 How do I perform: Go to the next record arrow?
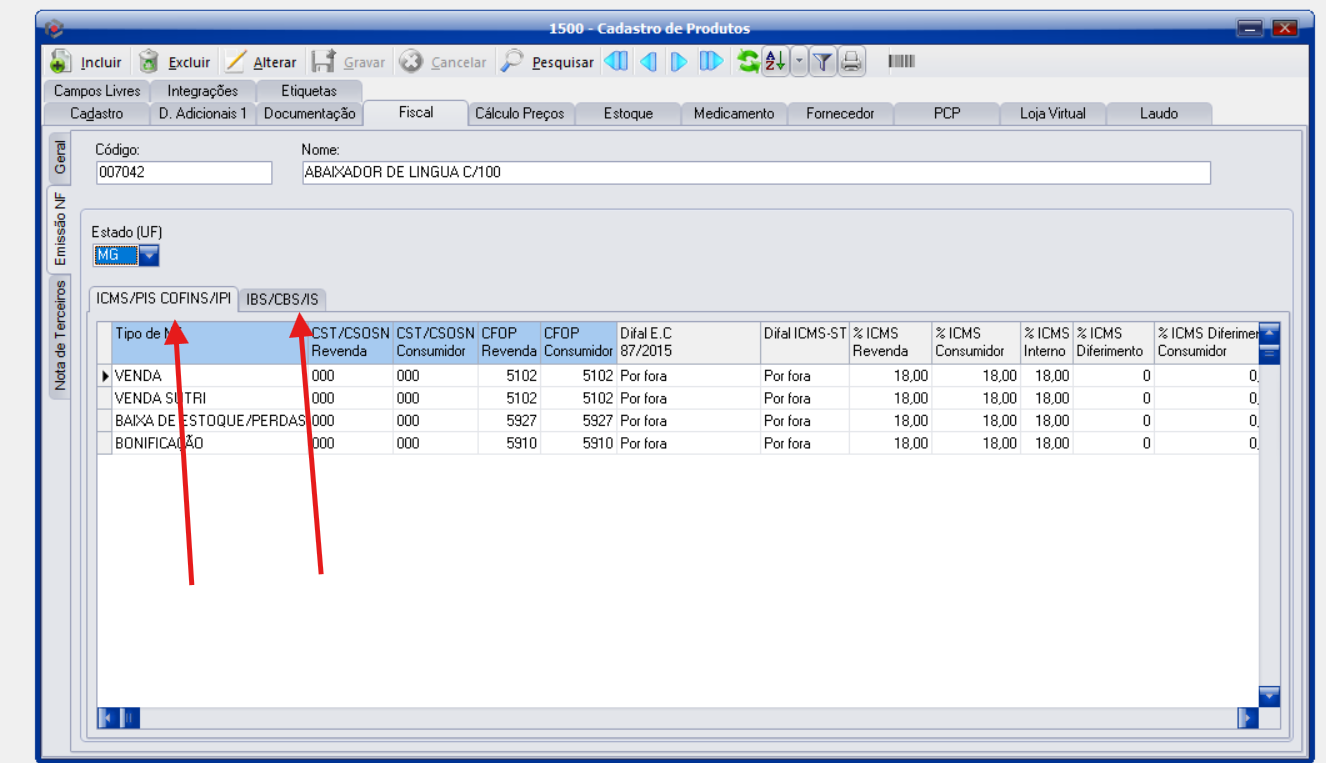pos(679,62)
